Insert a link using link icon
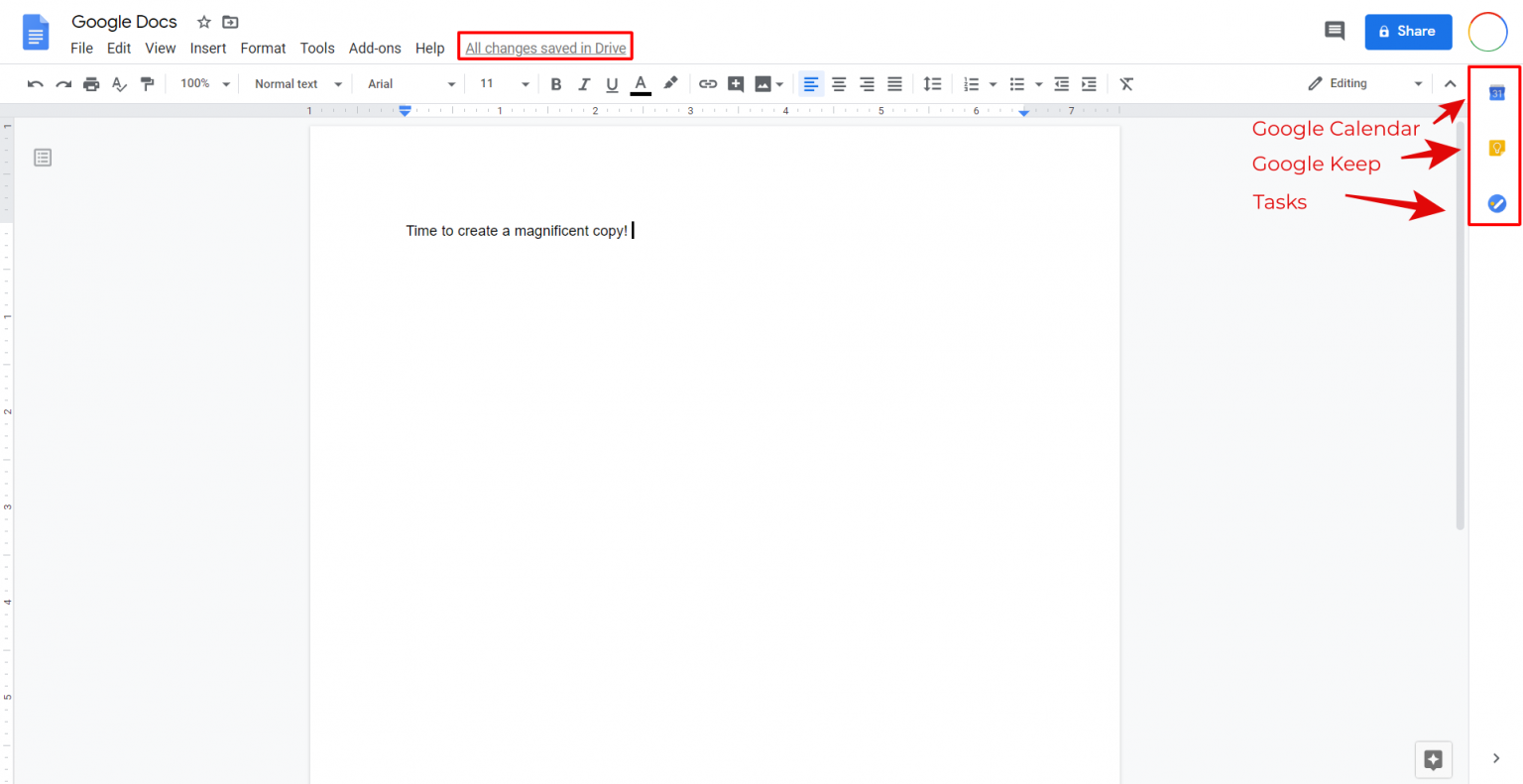This screenshot has height=784, width=1523. (x=707, y=84)
